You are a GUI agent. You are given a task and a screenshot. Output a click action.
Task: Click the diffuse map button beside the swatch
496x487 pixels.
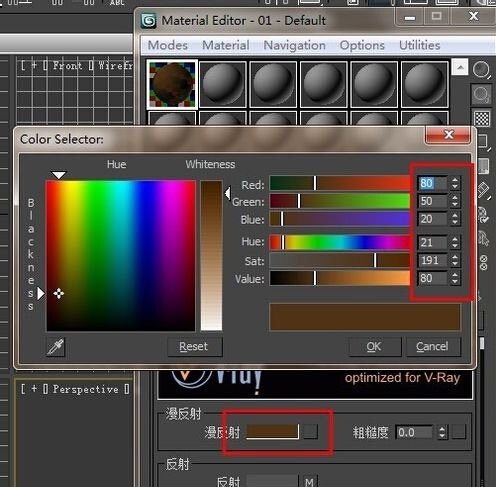(x=311, y=432)
